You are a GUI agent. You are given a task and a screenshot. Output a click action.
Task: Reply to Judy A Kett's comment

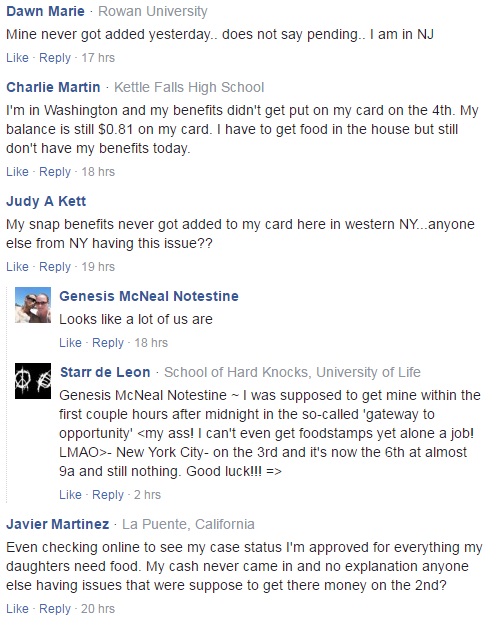pos(55,267)
